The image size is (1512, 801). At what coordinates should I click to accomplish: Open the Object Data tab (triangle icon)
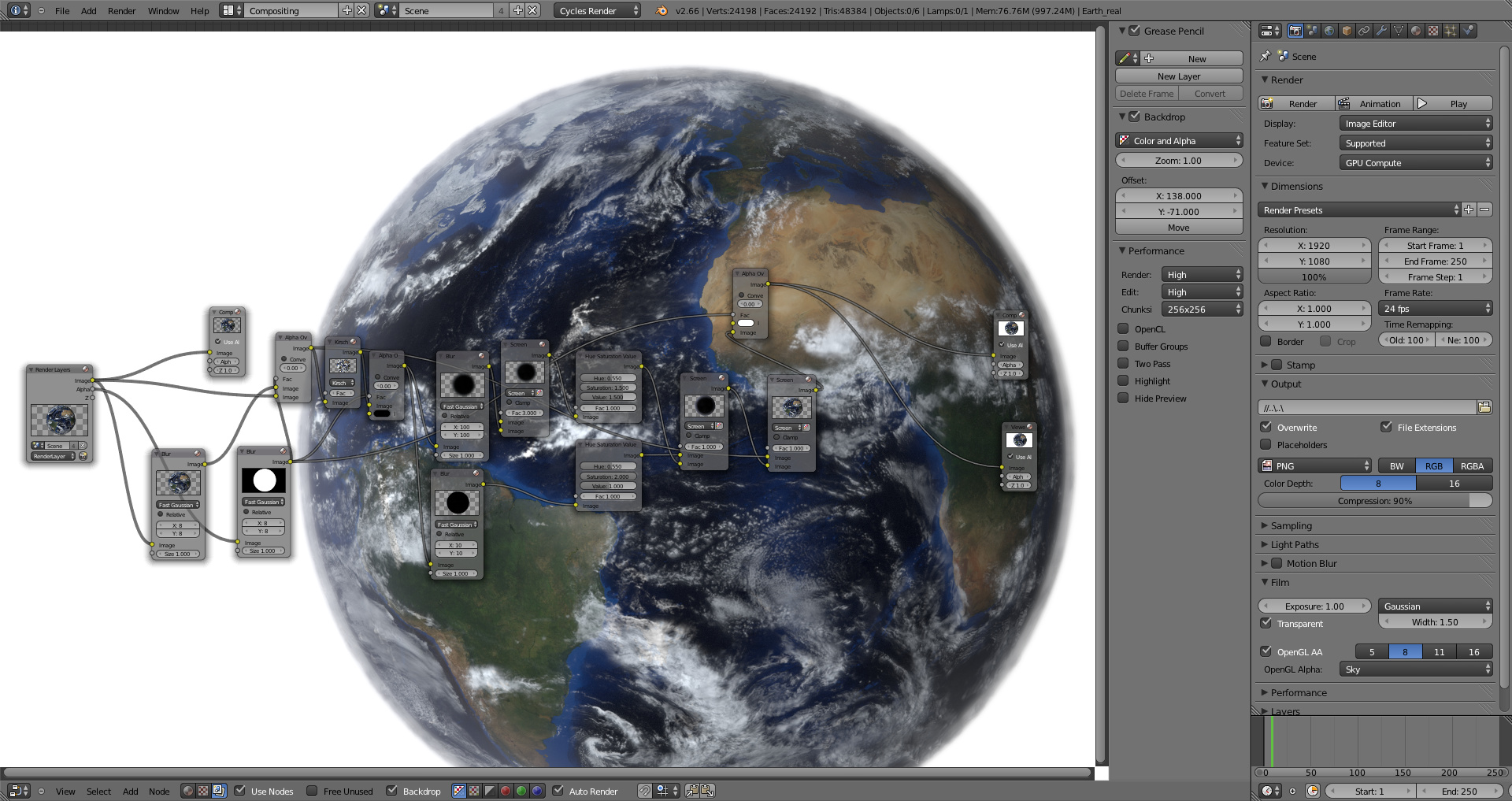click(1399, 31)
